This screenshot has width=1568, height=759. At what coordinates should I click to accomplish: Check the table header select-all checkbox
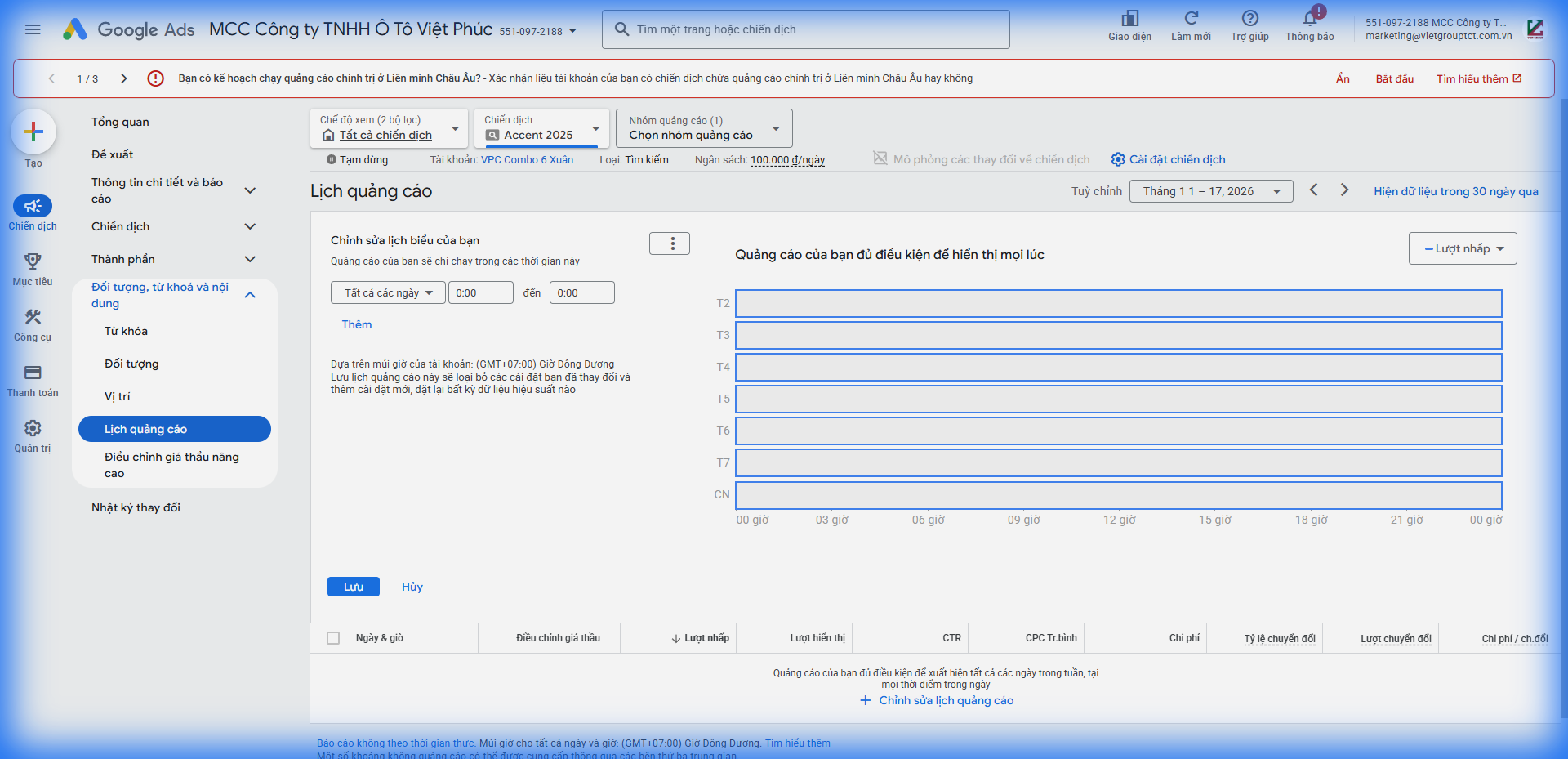tap(333, 638)
